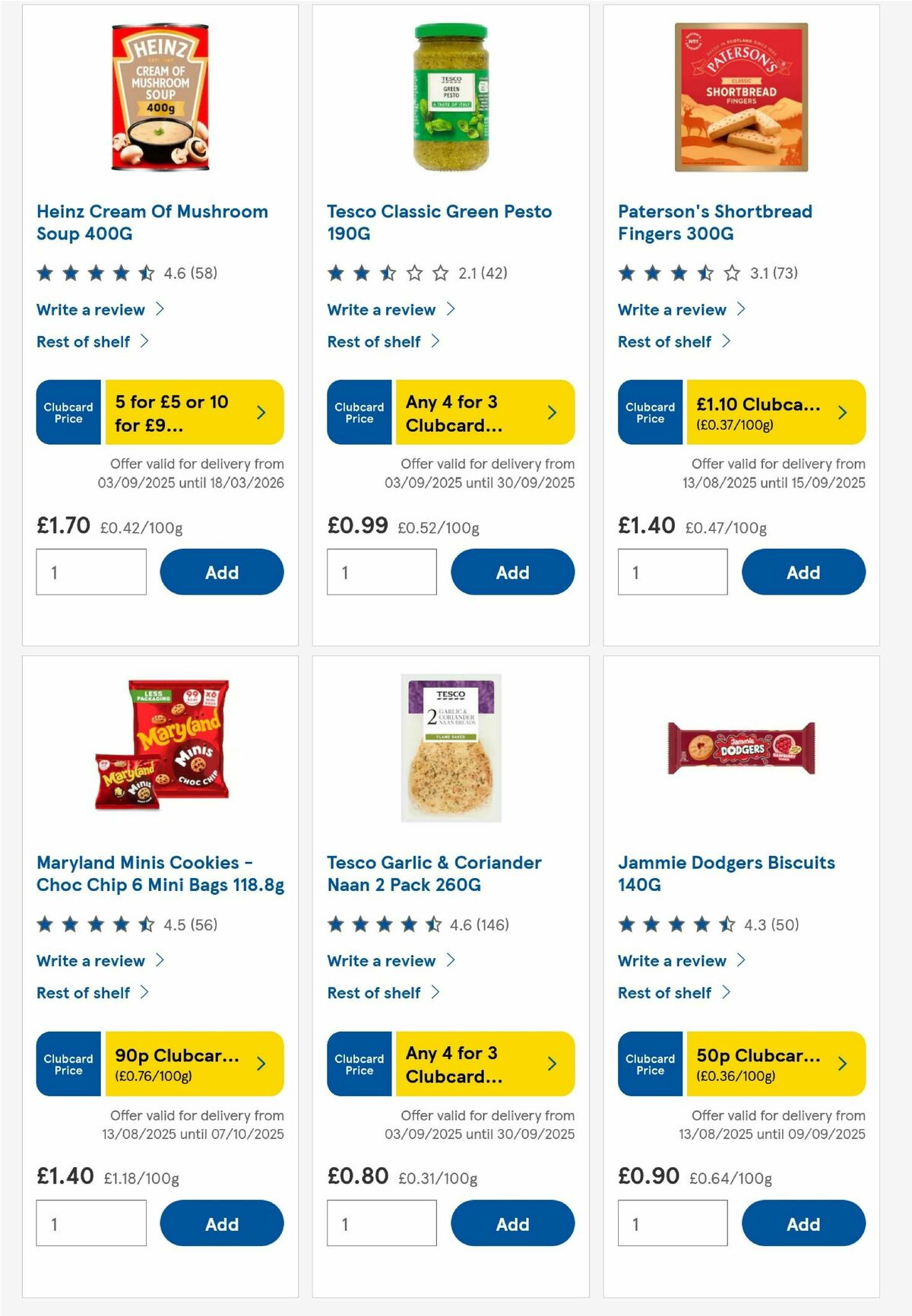Viewport: 912px width, 1316px height.
Task: Expand the '90p Clubcard' Maryland Minis offer
Action: pos(194,1064)
